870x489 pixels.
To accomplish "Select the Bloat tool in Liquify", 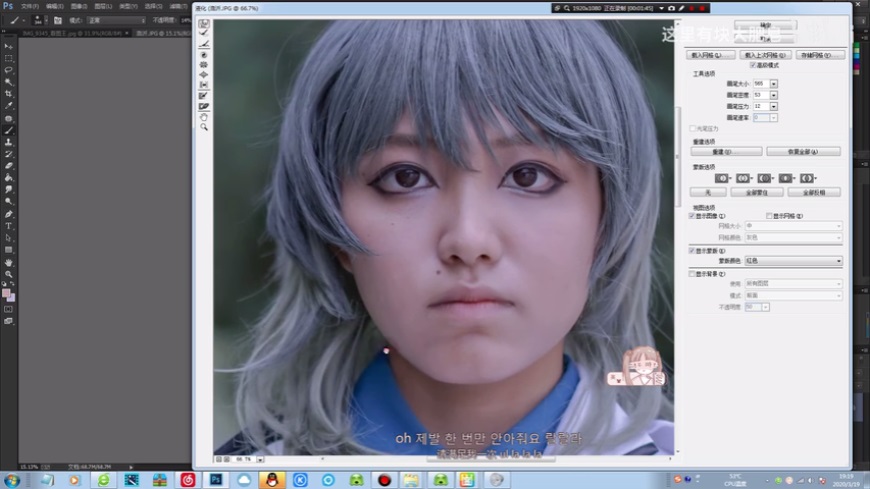I will tap(204, 74).
